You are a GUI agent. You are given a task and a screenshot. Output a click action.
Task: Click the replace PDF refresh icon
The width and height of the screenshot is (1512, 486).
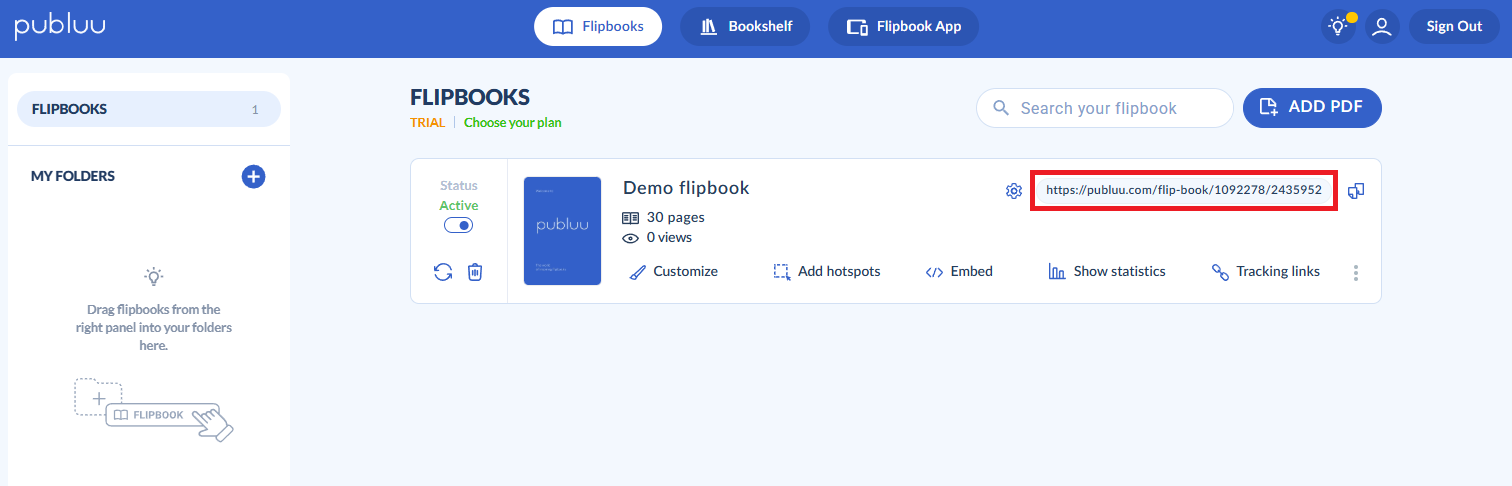[x=443, y=272]
